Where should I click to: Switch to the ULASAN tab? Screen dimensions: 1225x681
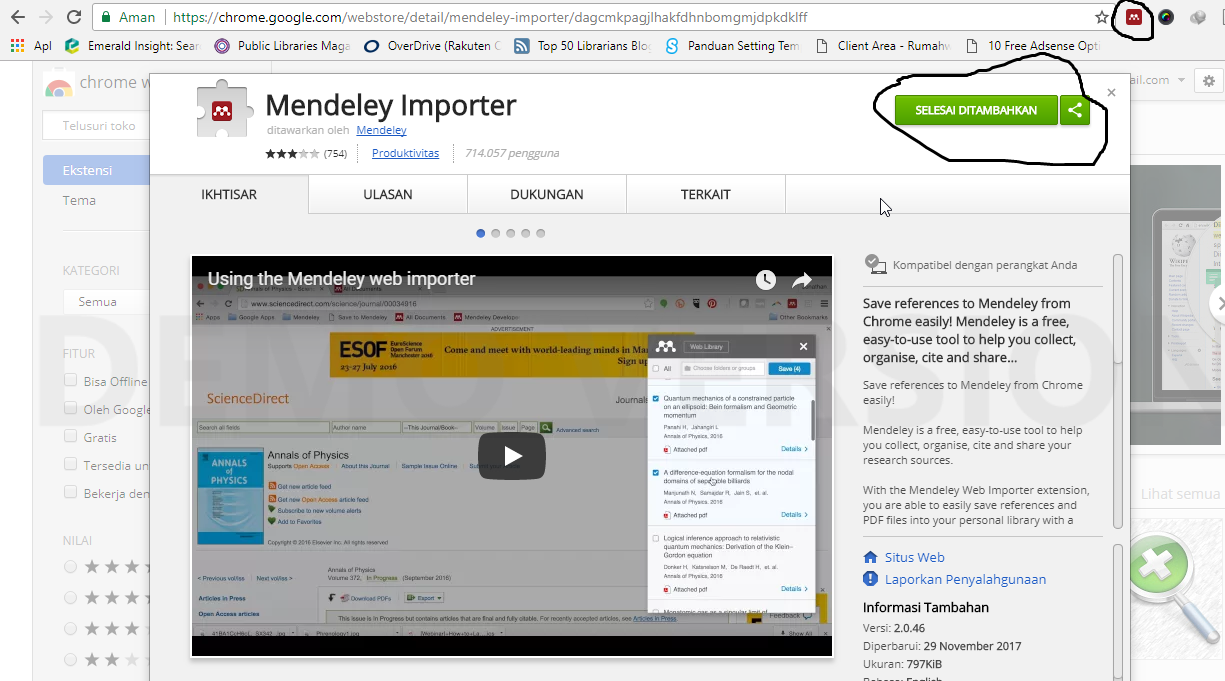388,194
